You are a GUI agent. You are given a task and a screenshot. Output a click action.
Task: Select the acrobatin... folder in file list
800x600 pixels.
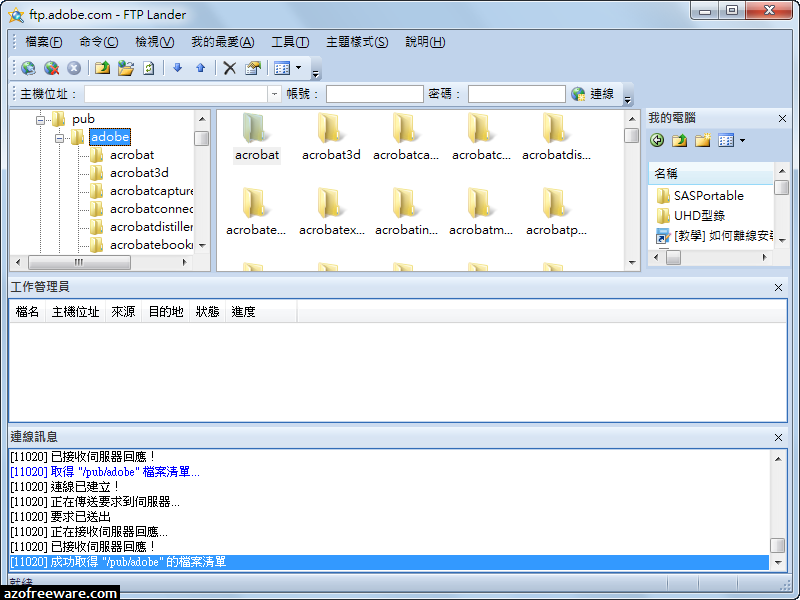click(406, 212)
